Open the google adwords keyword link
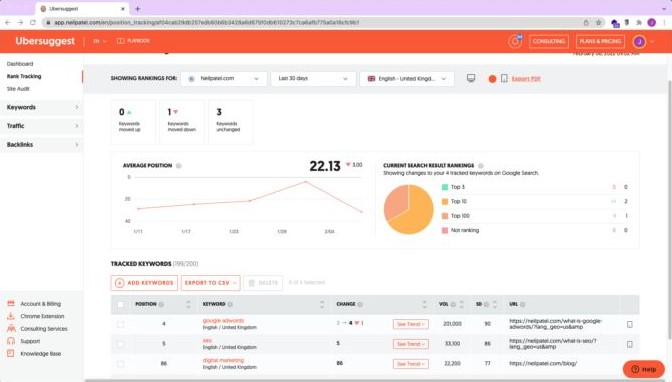The height and width of the screenshot is (382, 672). point(223,321)
